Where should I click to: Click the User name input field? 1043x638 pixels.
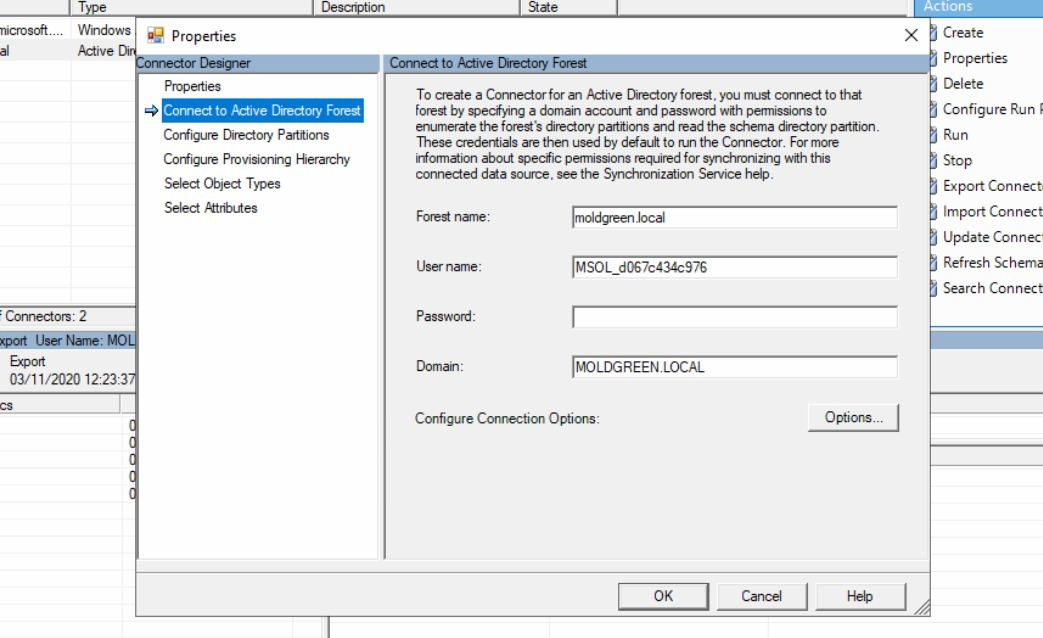pyautogui.click(x=734, y=267)
